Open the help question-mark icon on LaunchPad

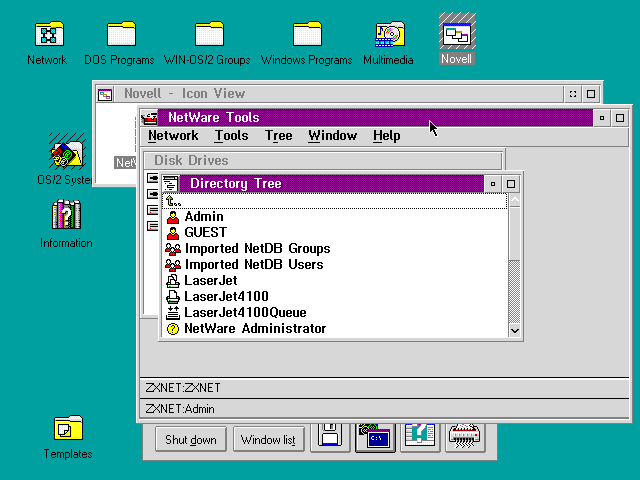click(x=420, y=437)
